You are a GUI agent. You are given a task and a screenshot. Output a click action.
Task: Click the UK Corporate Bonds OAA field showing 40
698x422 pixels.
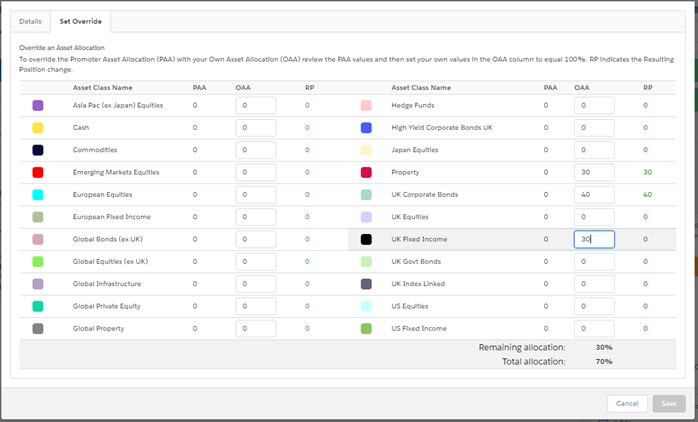point(594,195)
